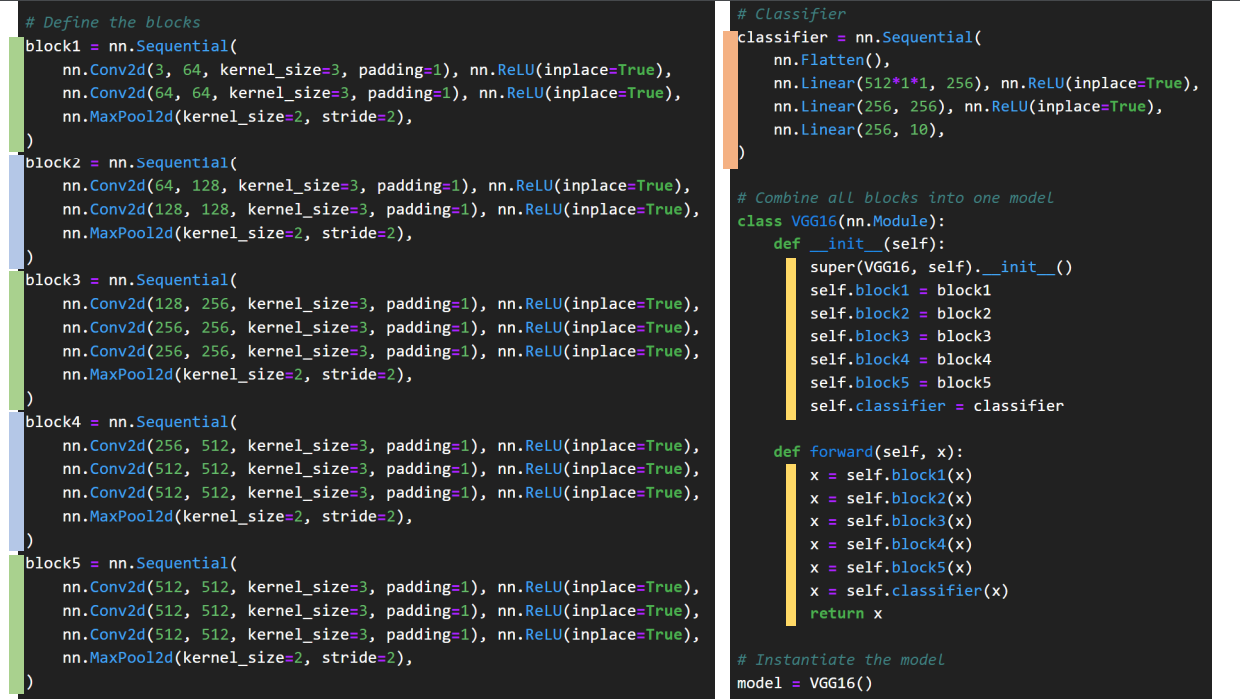Select the 'class VGG16(nn.Module):' line
The image size is (1240, 699).
tap(841, 221)
